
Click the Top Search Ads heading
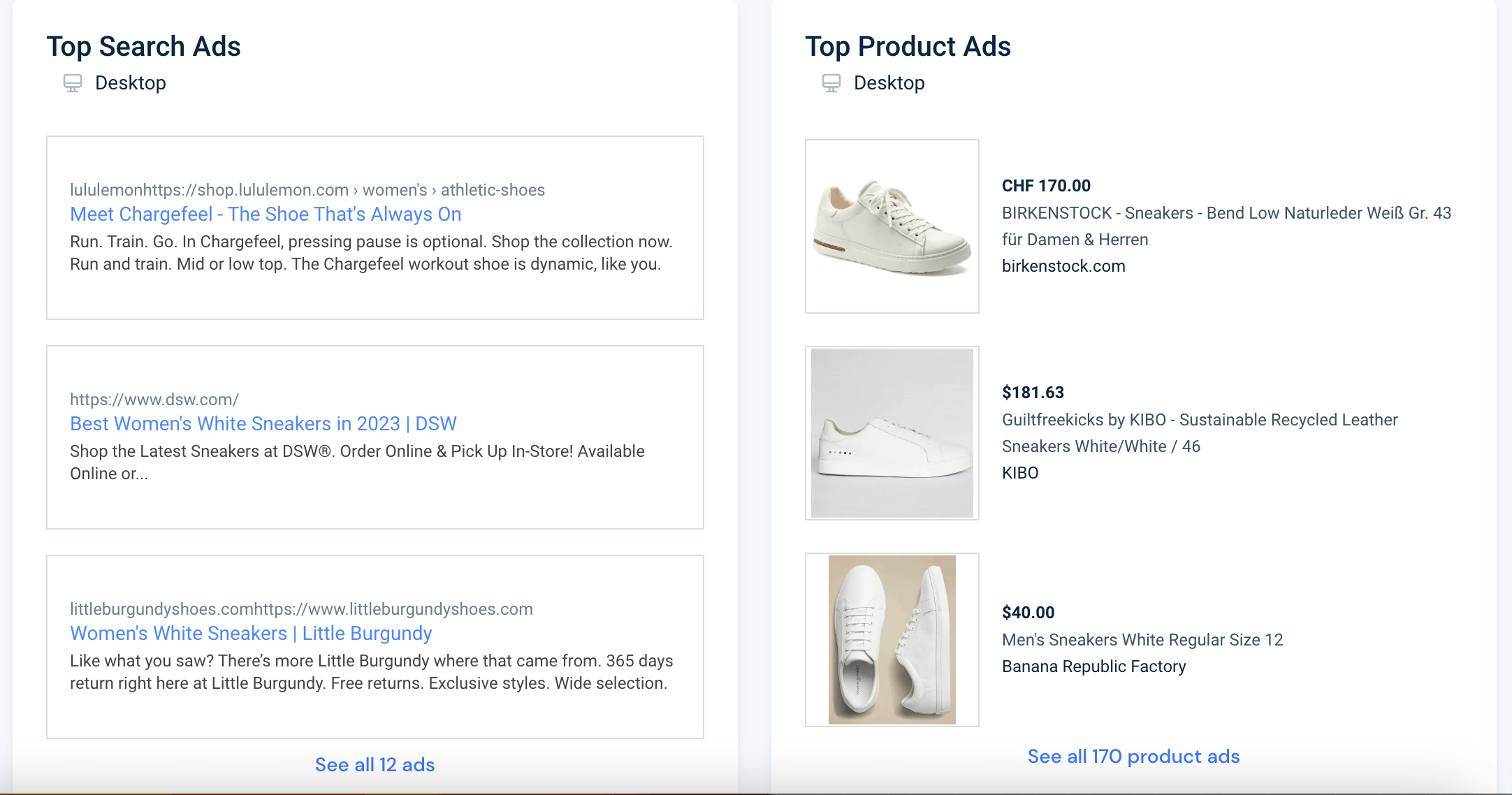[143, 46]
